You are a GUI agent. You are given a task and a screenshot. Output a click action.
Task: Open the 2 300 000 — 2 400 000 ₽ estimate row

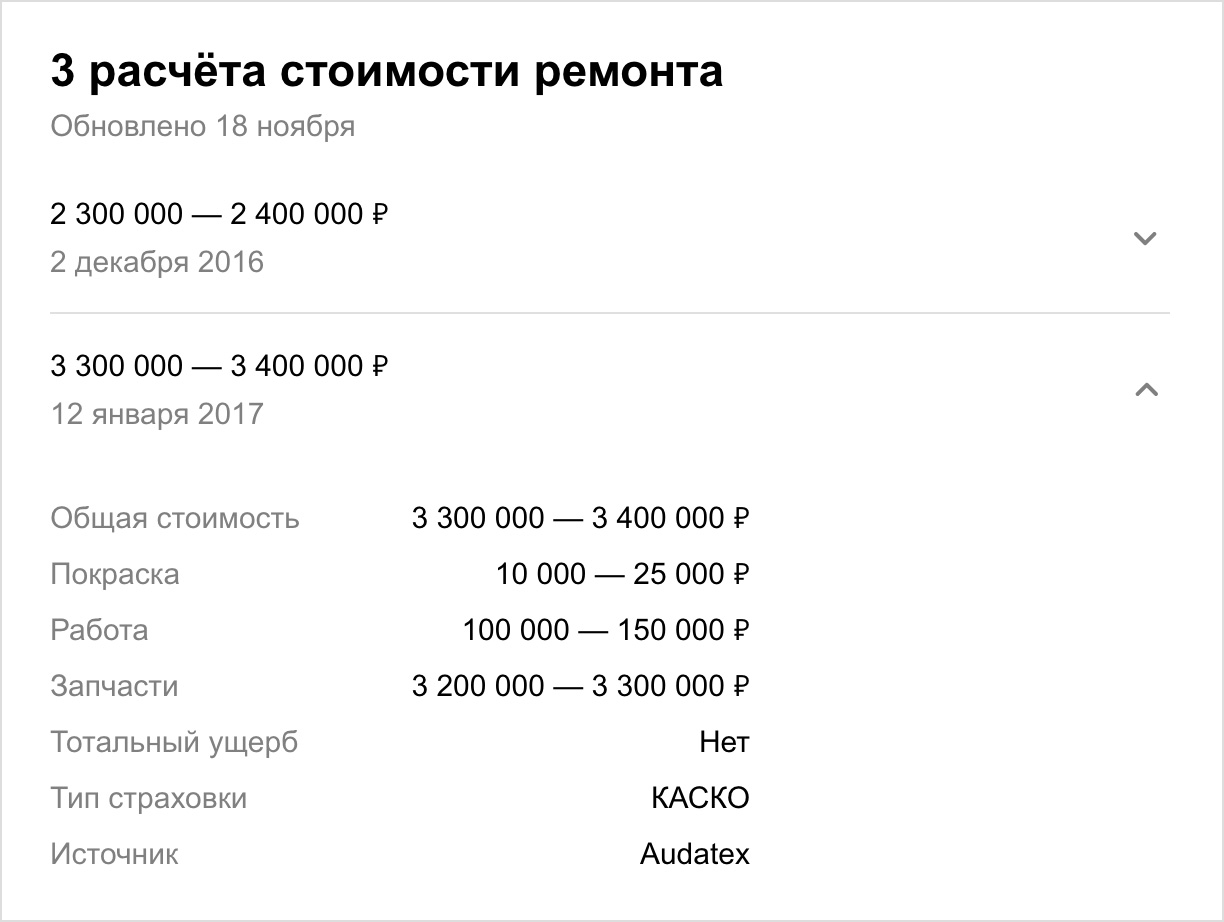coord(610,238)
